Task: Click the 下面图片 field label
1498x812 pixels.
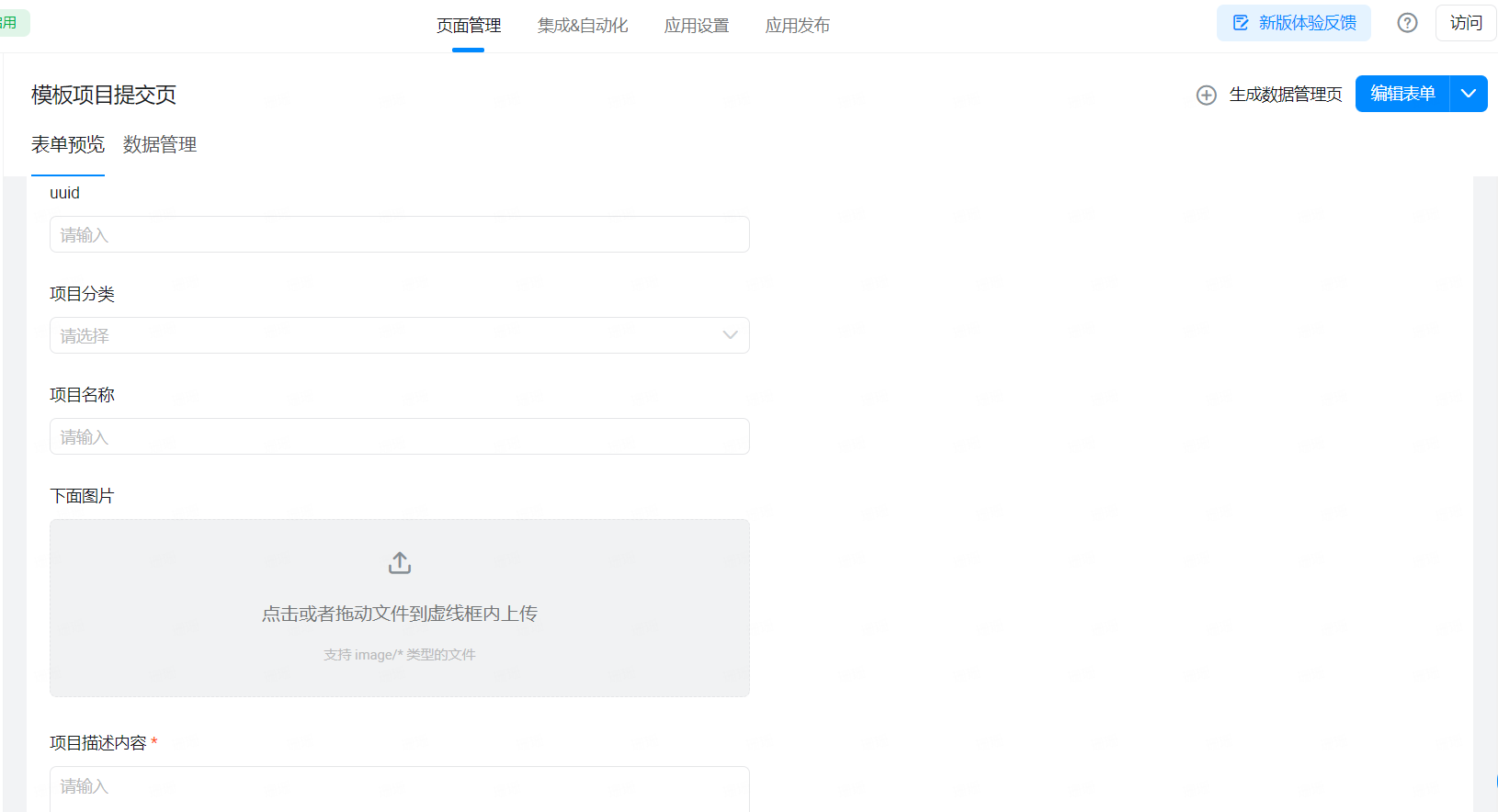Action: [x=82, y=496]
